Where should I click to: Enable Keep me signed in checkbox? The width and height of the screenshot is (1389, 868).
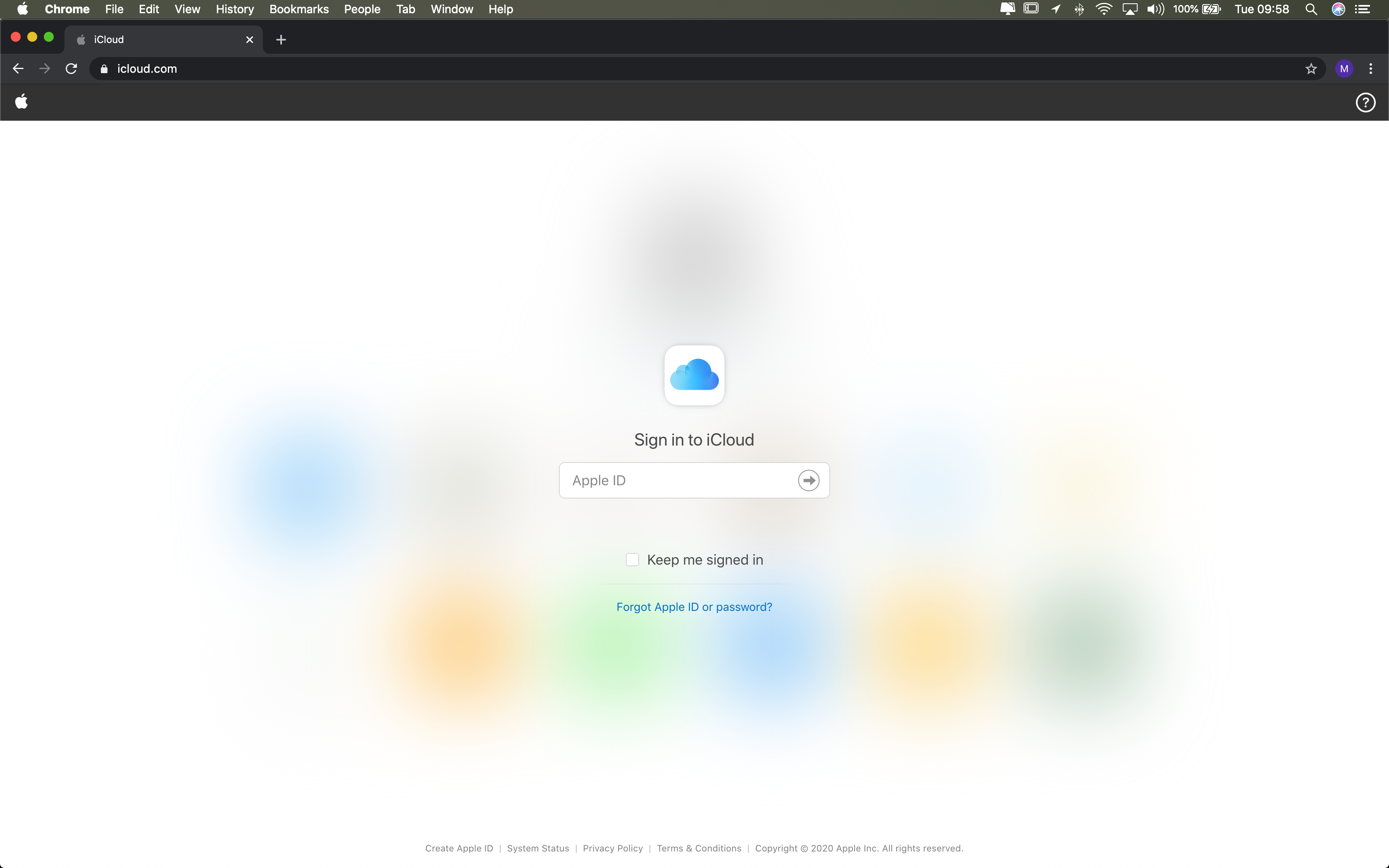tap(632, 560)
